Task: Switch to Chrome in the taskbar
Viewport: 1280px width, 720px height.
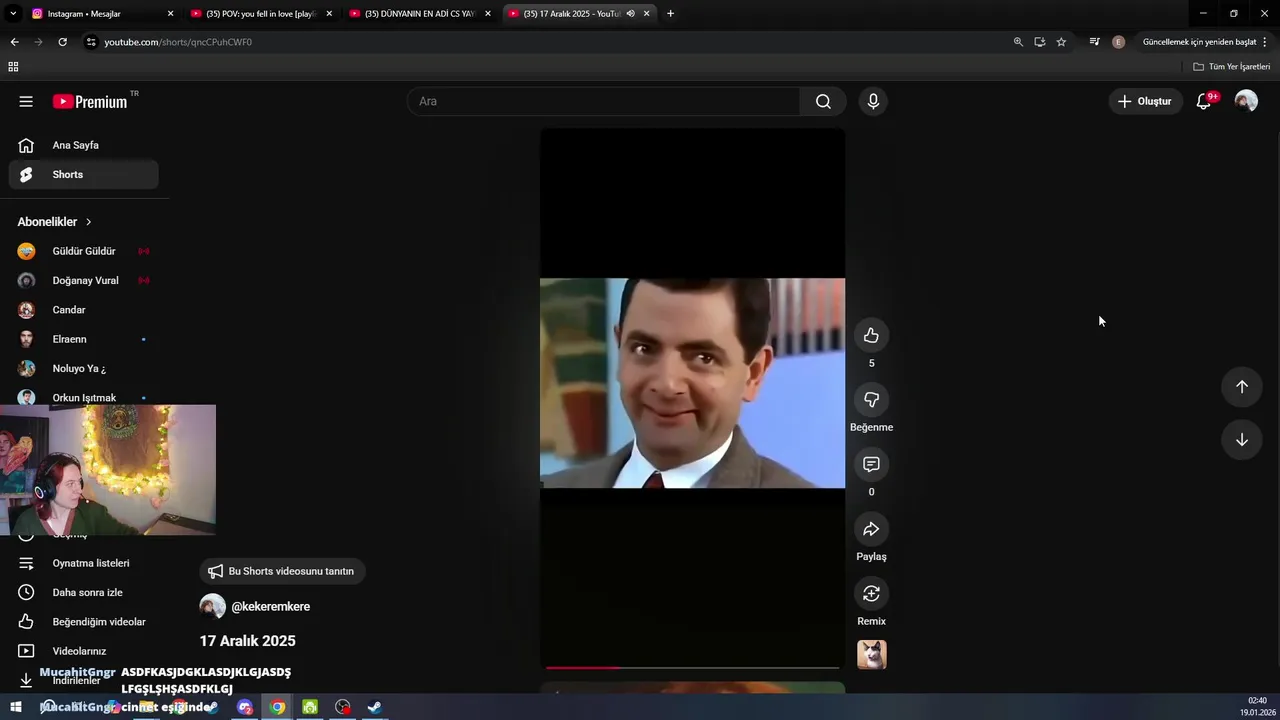Action: tap(277, 707)
